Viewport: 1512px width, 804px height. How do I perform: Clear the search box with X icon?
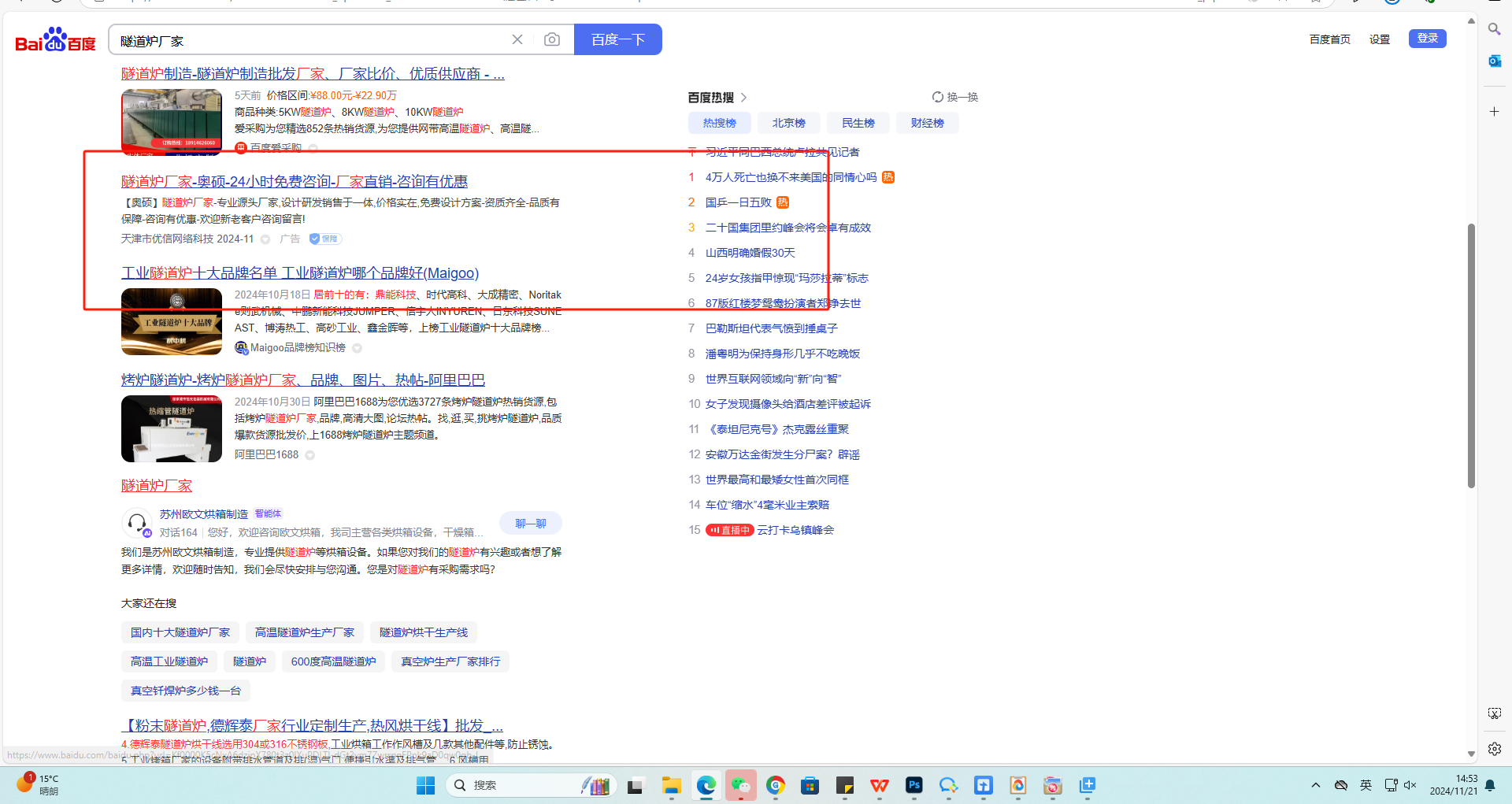(x=517, y=39)
